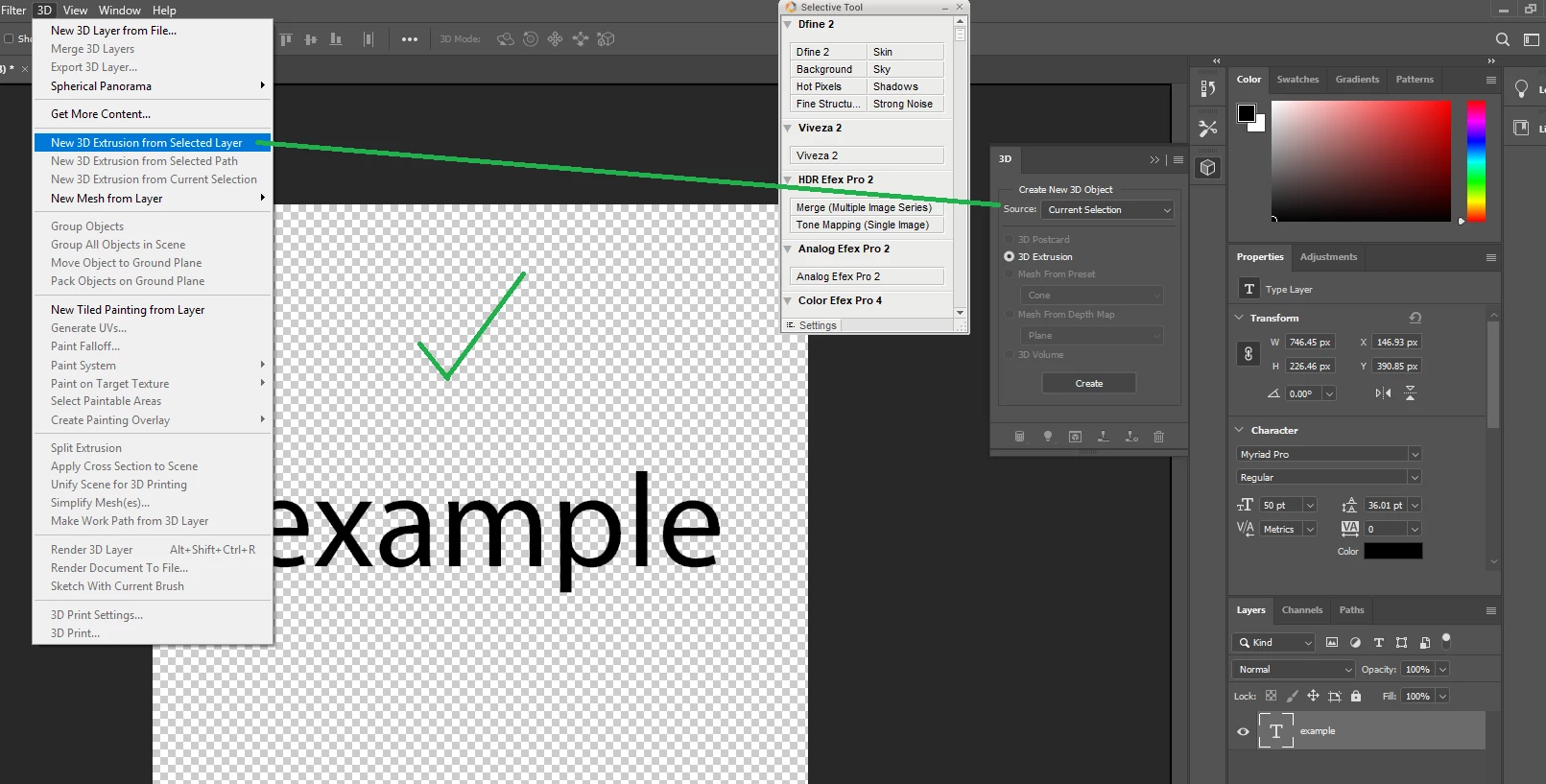Switch to the Adjustments tab
Viewport: 1546px width, 784px height.
(1328, 257)
